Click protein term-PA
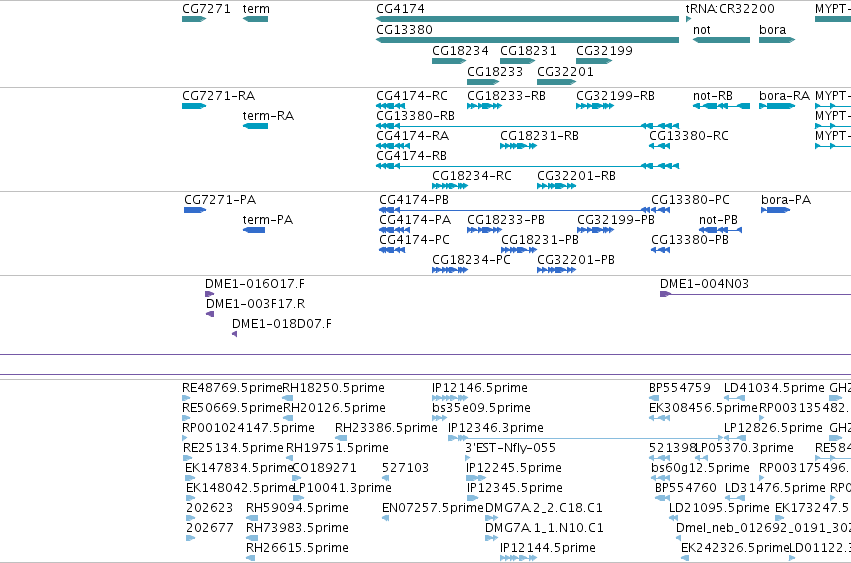The height and width of the screenshot is (563, 851). tap(268, 220)
